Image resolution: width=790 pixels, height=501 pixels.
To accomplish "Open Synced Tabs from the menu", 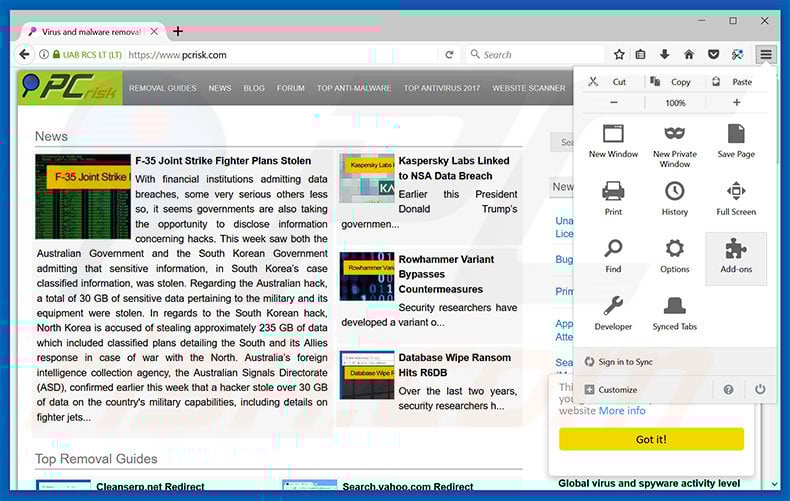I will [x=674, y=315].
